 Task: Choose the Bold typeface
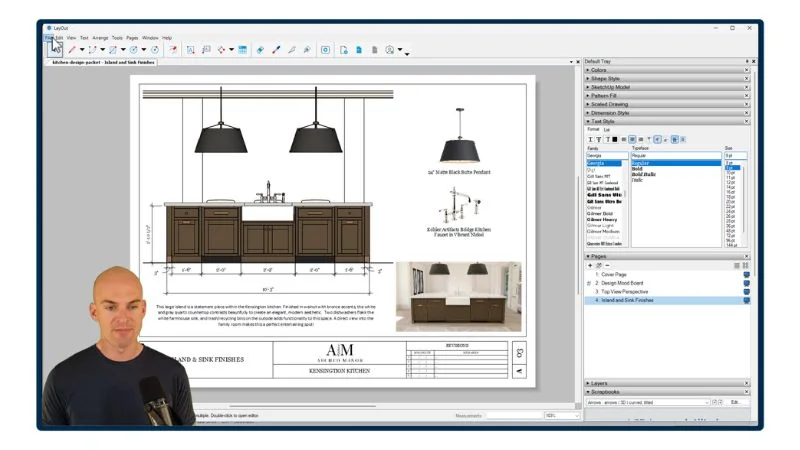click(x=637, y=169)
